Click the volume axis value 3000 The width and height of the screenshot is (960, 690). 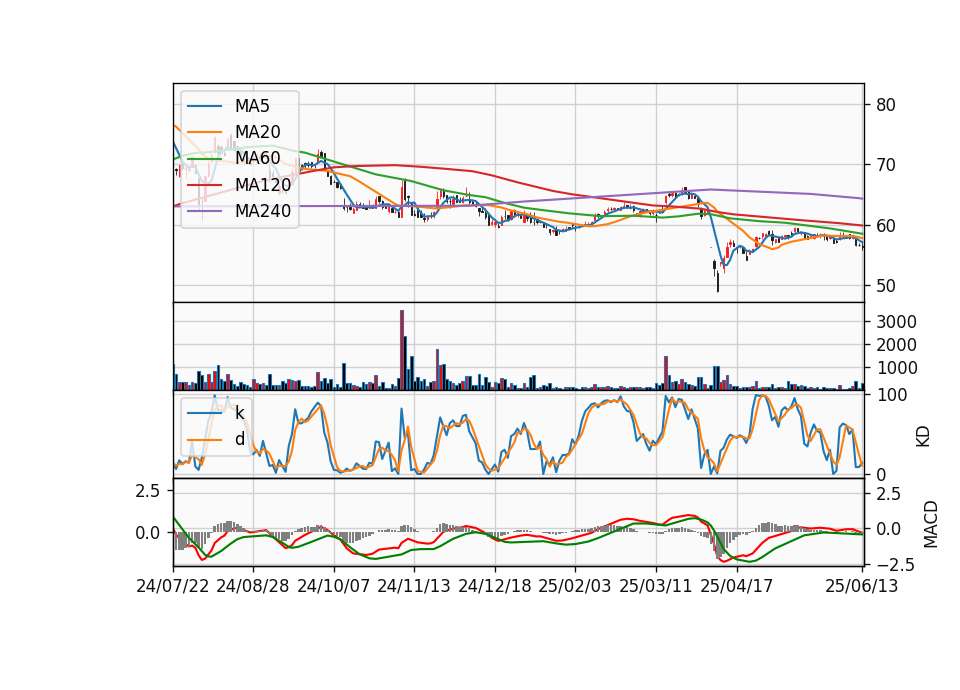click(896, 322)
